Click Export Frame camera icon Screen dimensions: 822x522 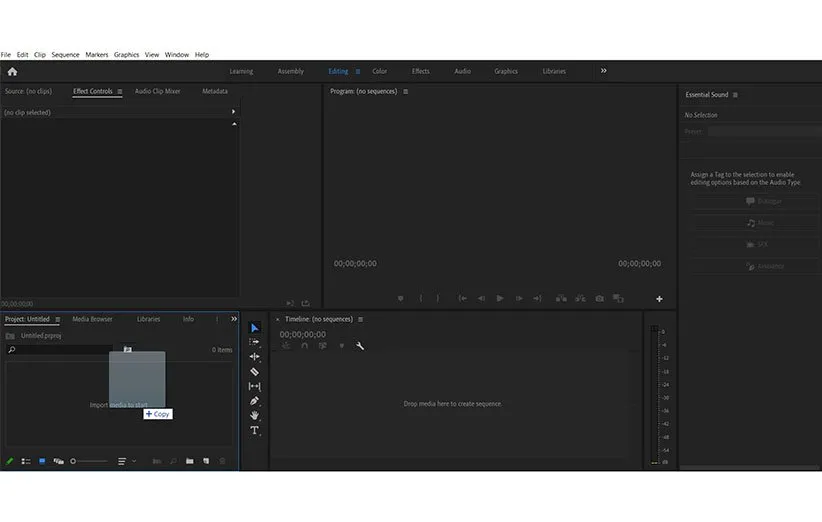point(599,298)
